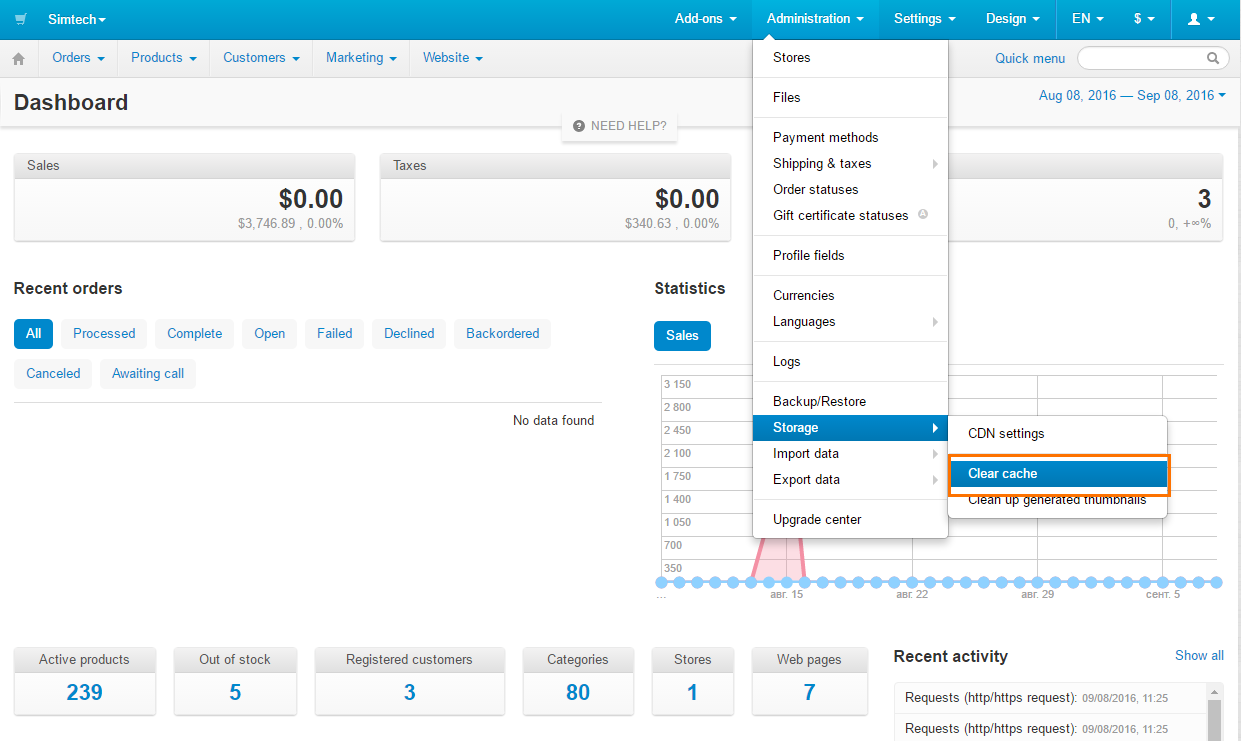The width and height of the screenshot is (1241, 741).
Task: Expand the Orders menu
Action: [x=78, y=58]
